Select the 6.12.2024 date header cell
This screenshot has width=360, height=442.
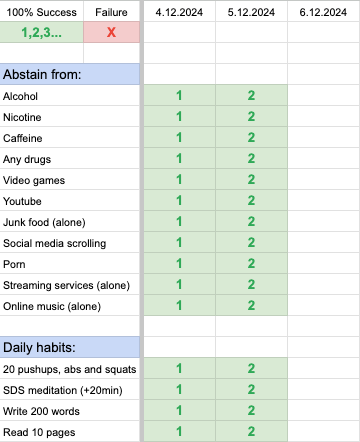click(x=323, y=12)
